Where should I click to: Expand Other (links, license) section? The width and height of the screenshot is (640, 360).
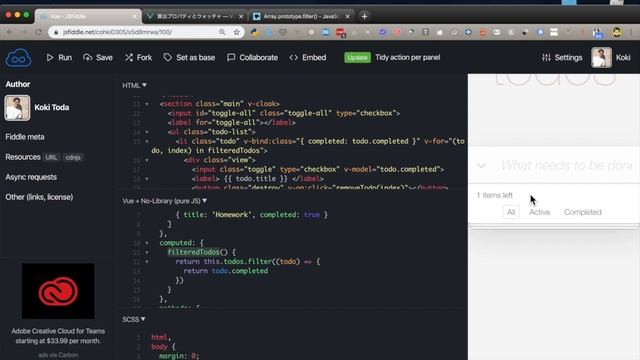[x=39, y=197]
